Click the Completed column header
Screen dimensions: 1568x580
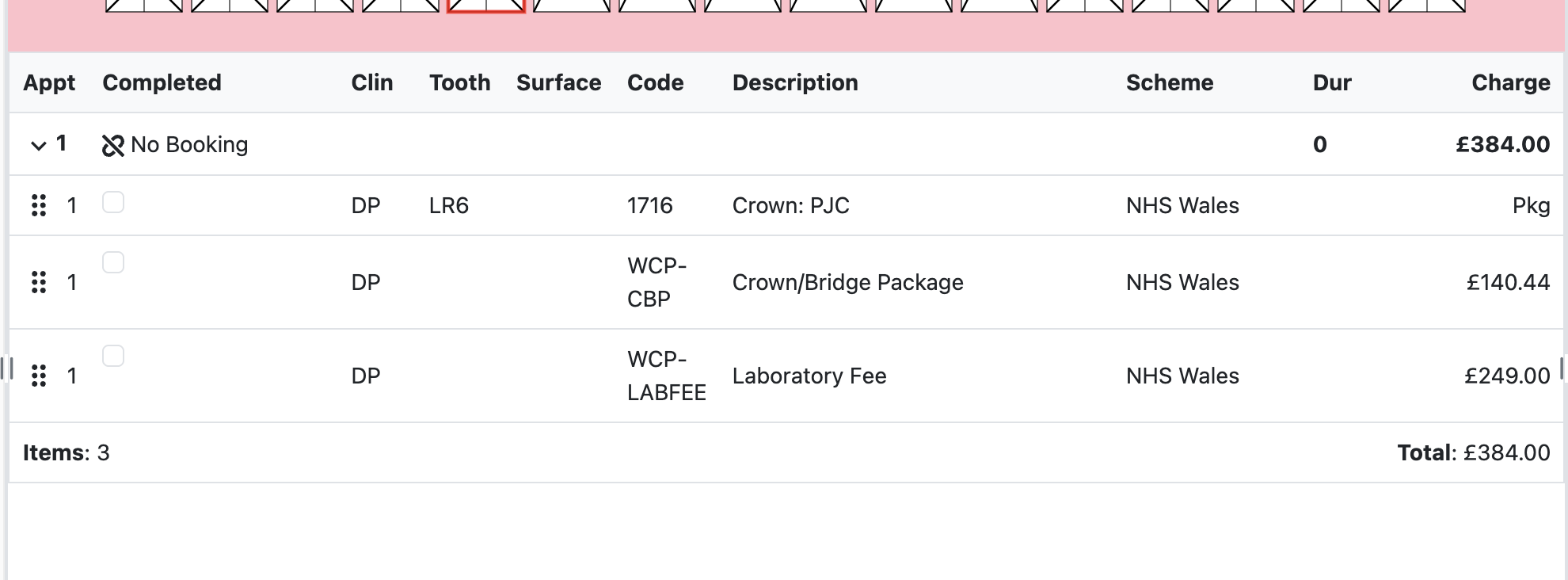click(162, 82)
